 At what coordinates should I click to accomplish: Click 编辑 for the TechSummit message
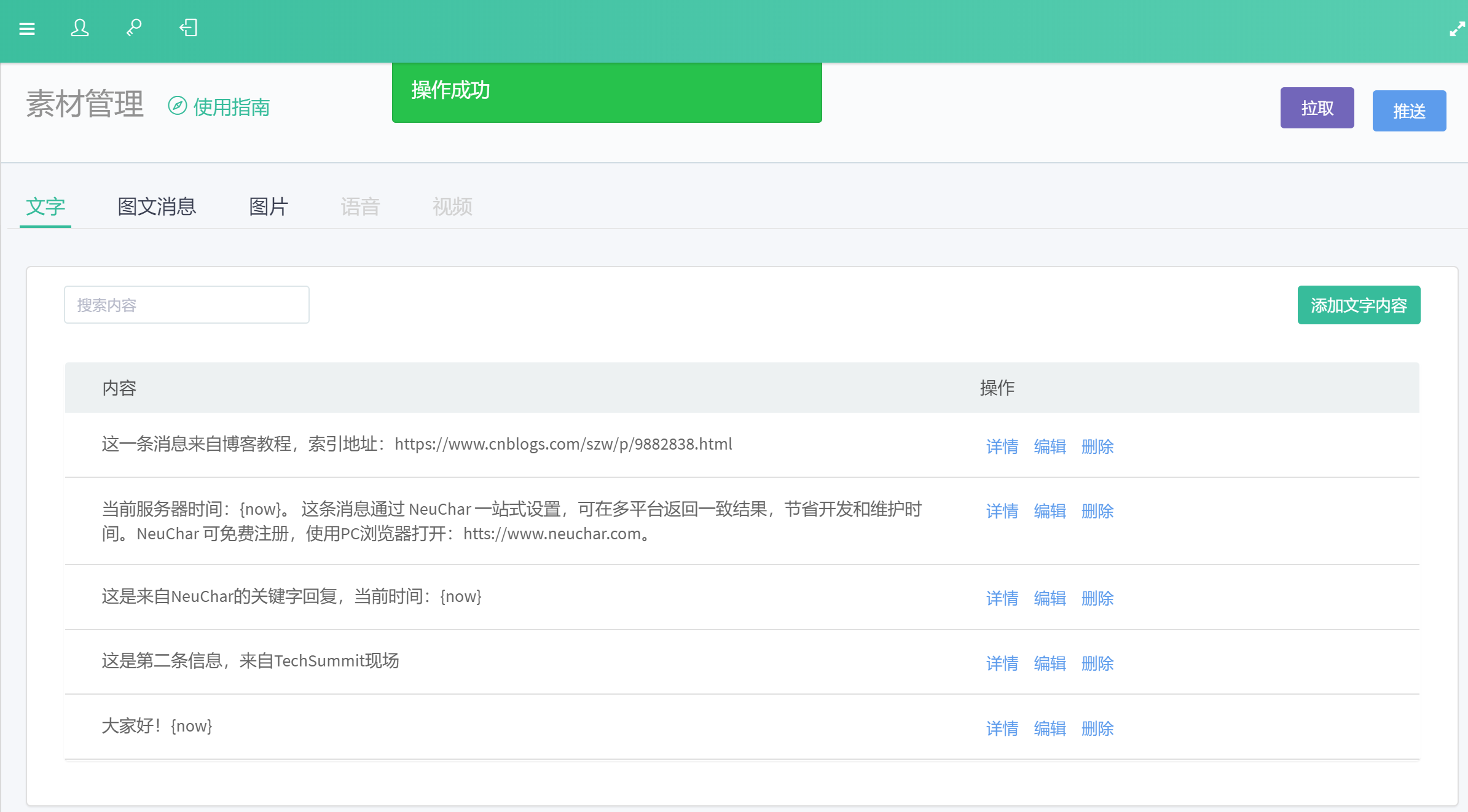coord(1050,663)
